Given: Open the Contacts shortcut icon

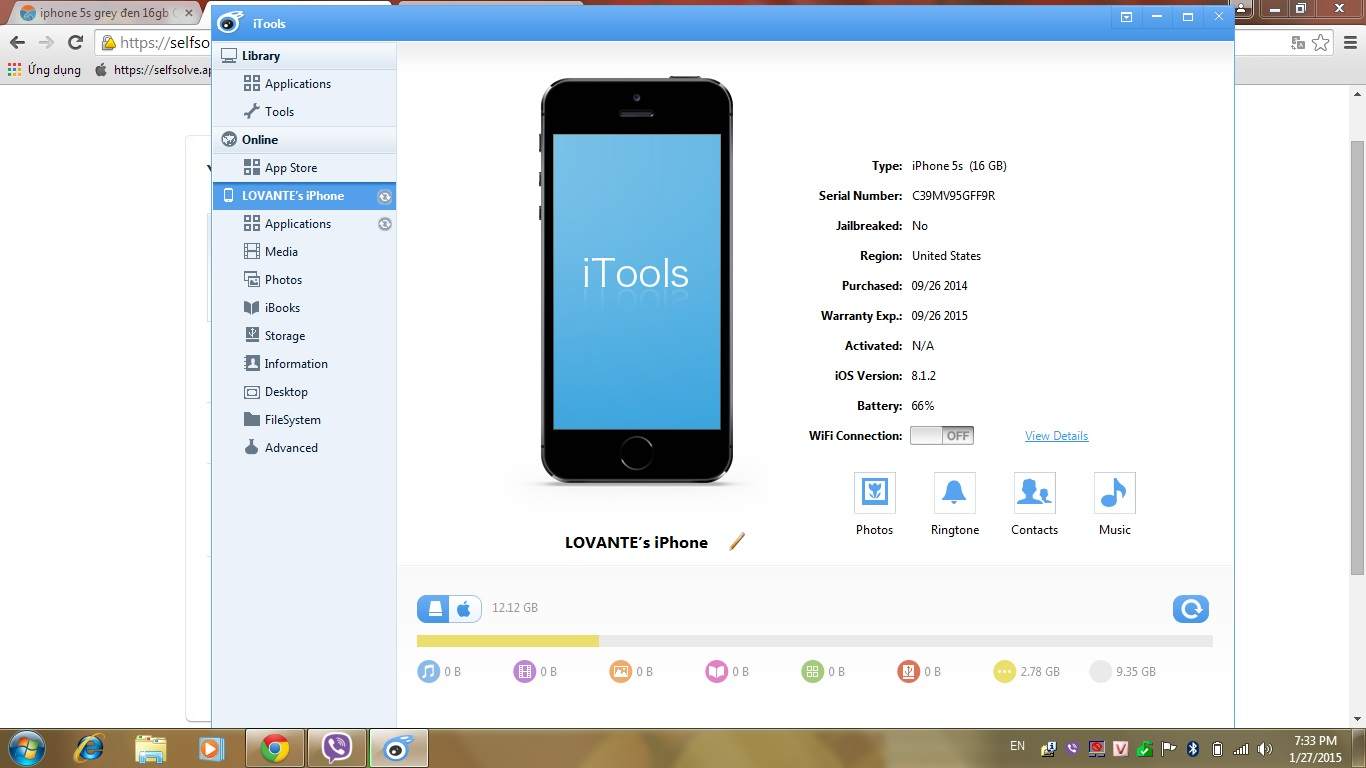Looking at the screenshot, I should click(x=1034, y=493).
